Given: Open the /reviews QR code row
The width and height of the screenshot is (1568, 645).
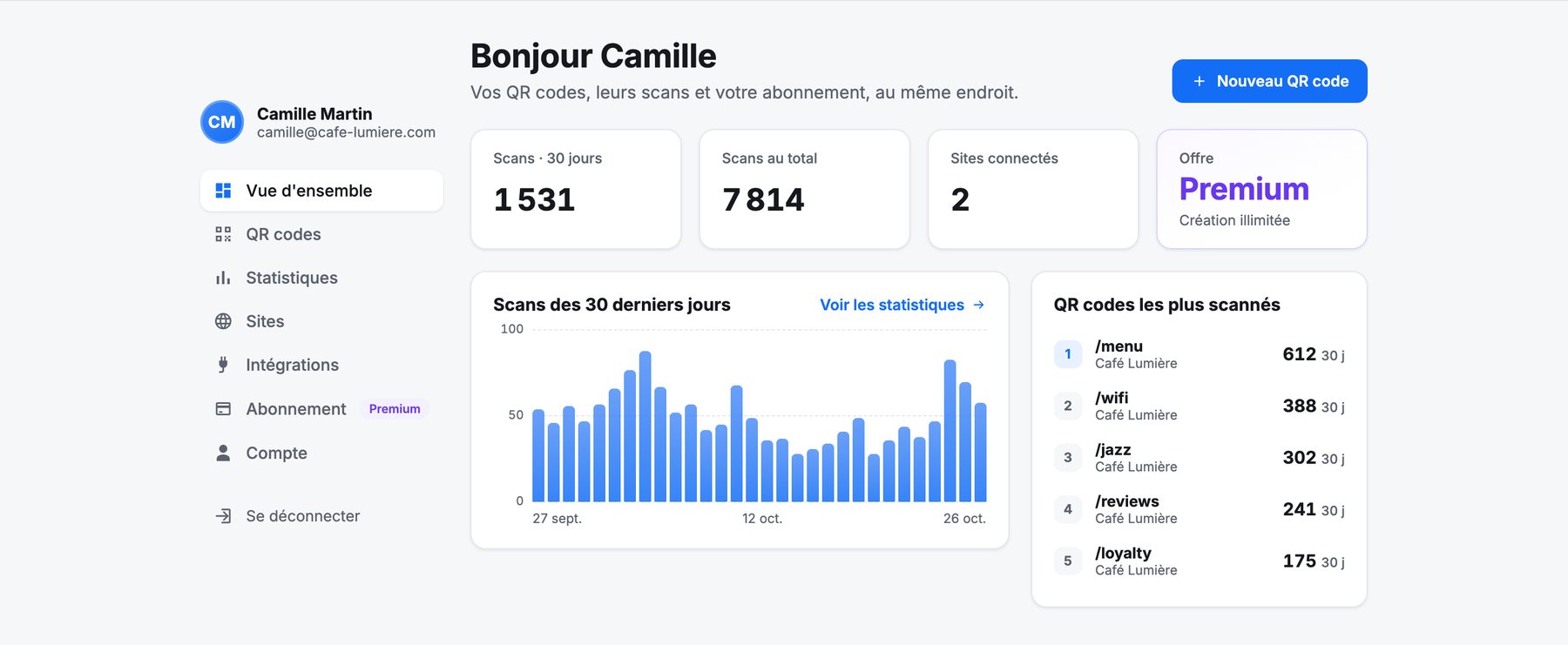Looking at the screenshot, I should pyautogui.click(x=1199, y=509).
